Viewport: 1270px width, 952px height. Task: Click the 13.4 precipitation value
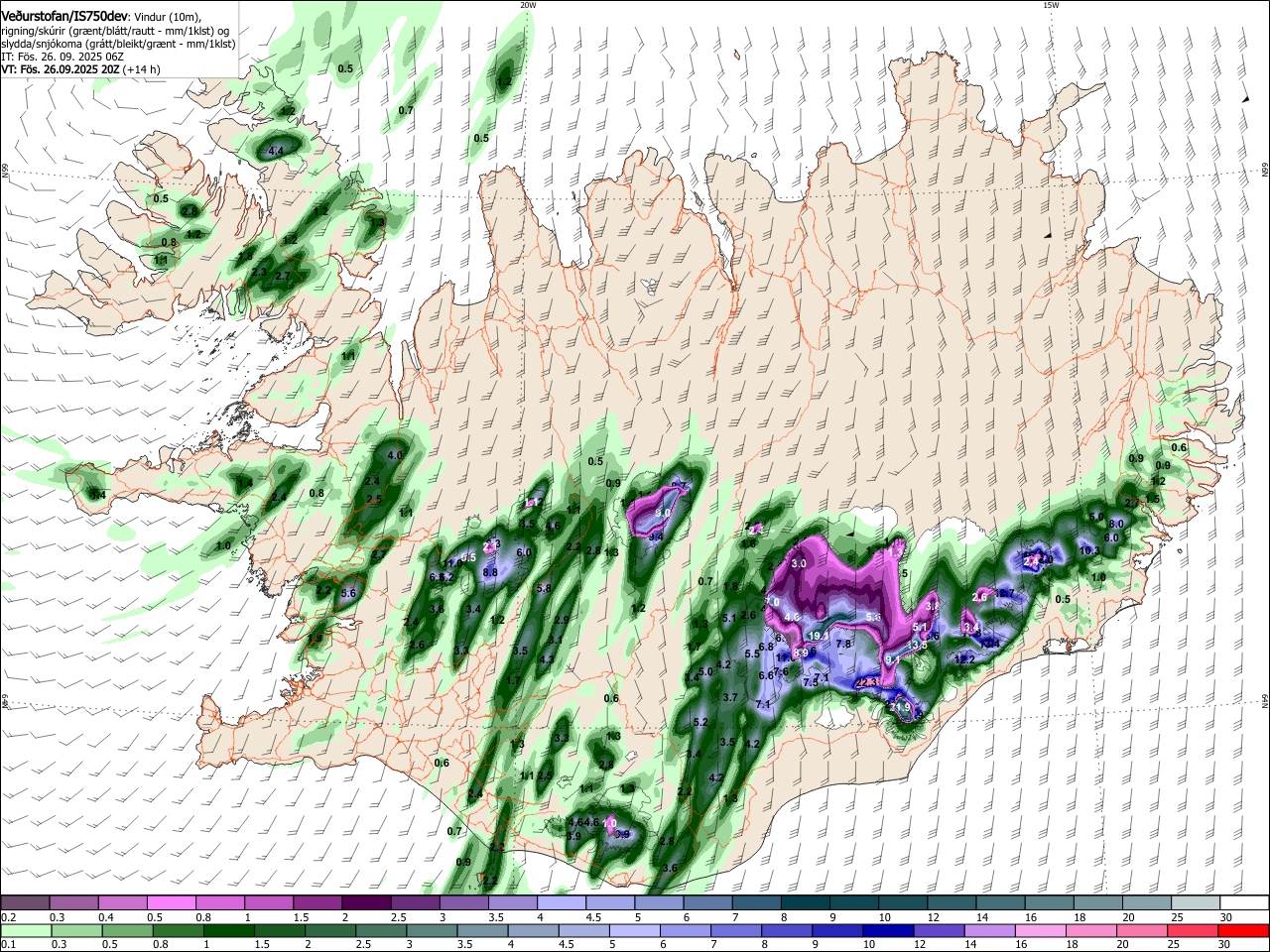point(989,643)
